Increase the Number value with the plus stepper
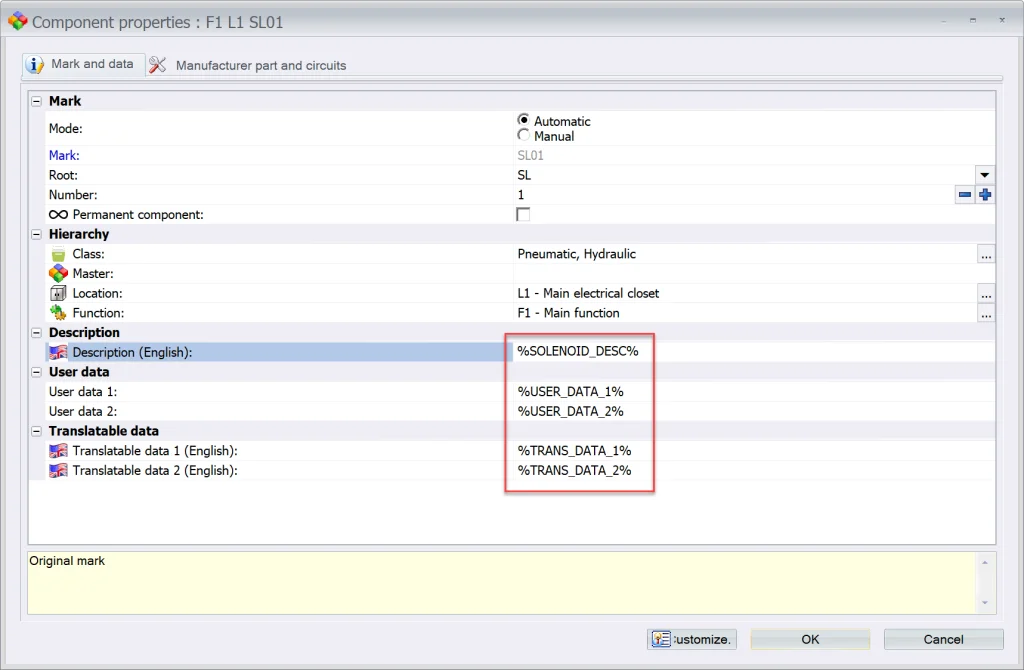This screenshot has height=670, width=1024. [x=987, y=194]
